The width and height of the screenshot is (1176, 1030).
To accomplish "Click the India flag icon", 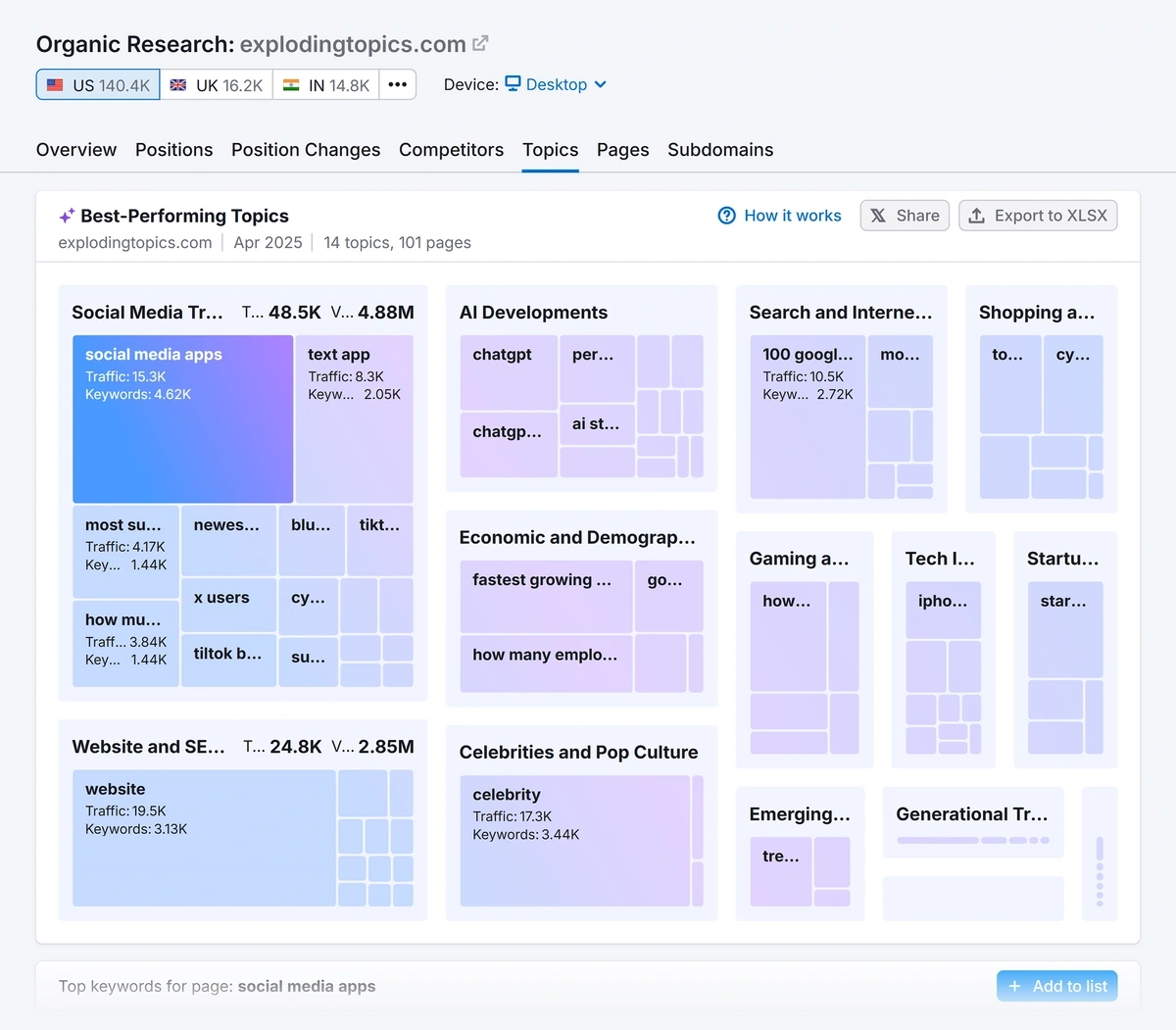I will point(291,85).
